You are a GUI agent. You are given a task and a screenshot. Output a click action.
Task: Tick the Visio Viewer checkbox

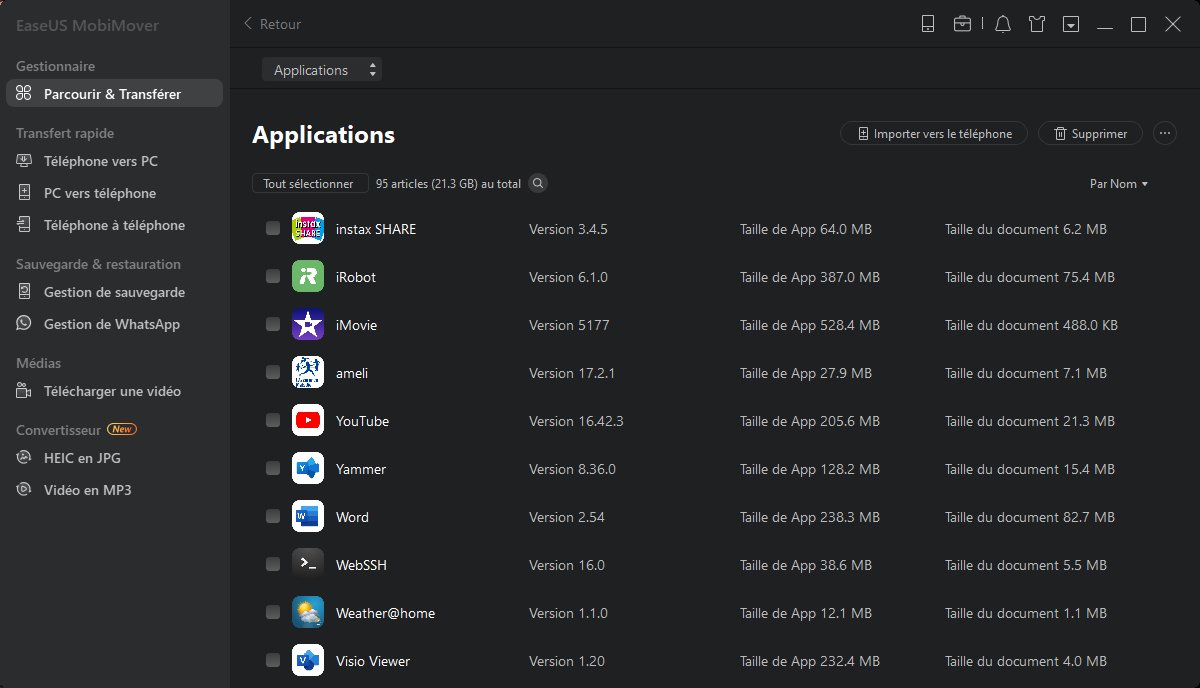[x=273, y=661]
